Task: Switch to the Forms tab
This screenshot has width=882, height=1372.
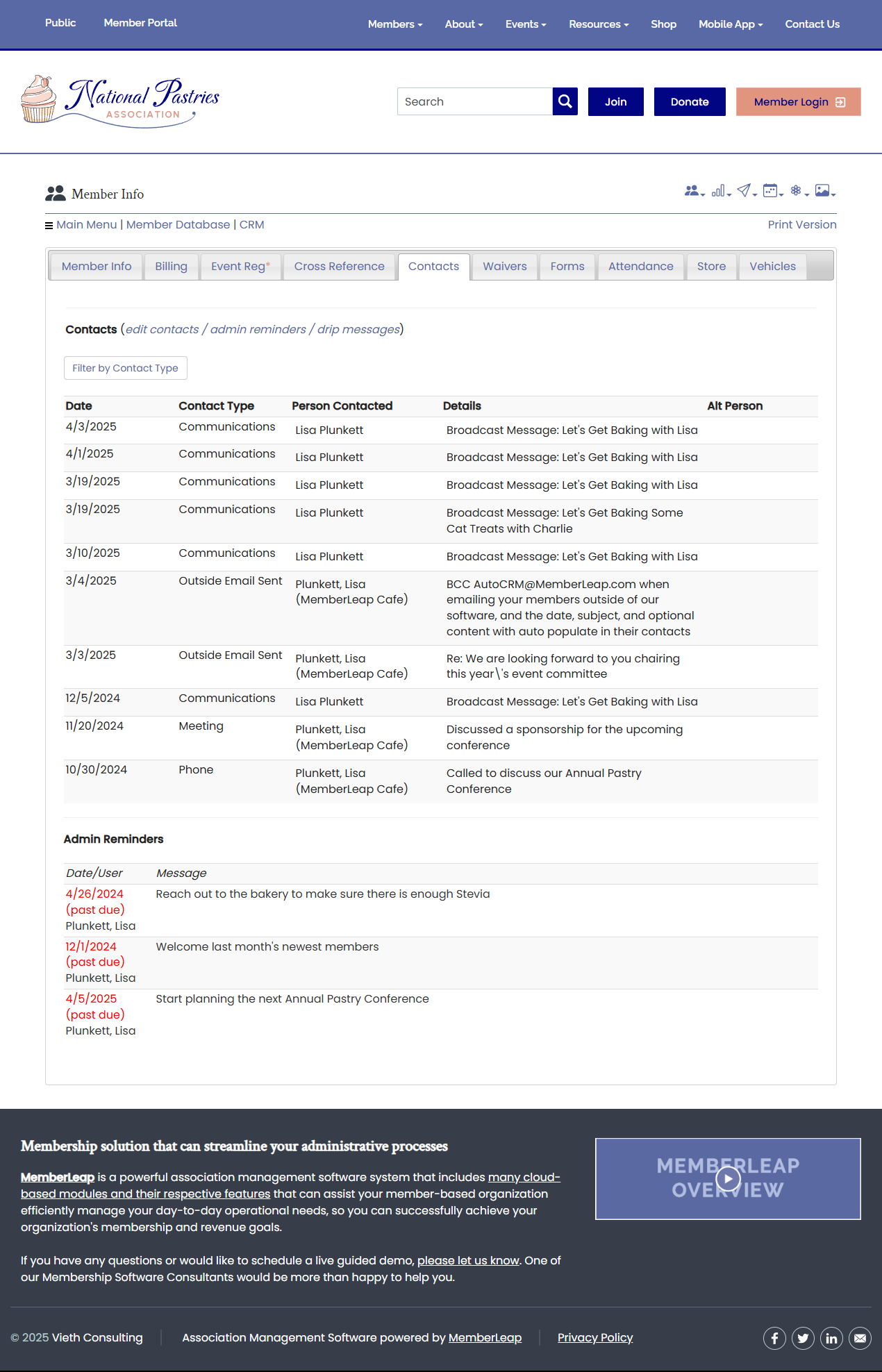Action: click(567, 267)
